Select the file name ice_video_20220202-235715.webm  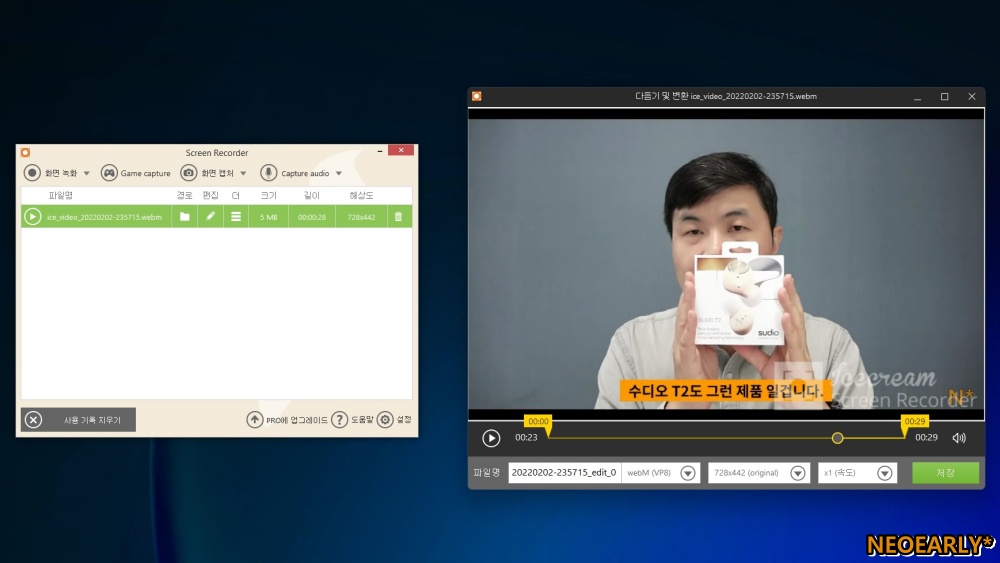click(104, 217)
